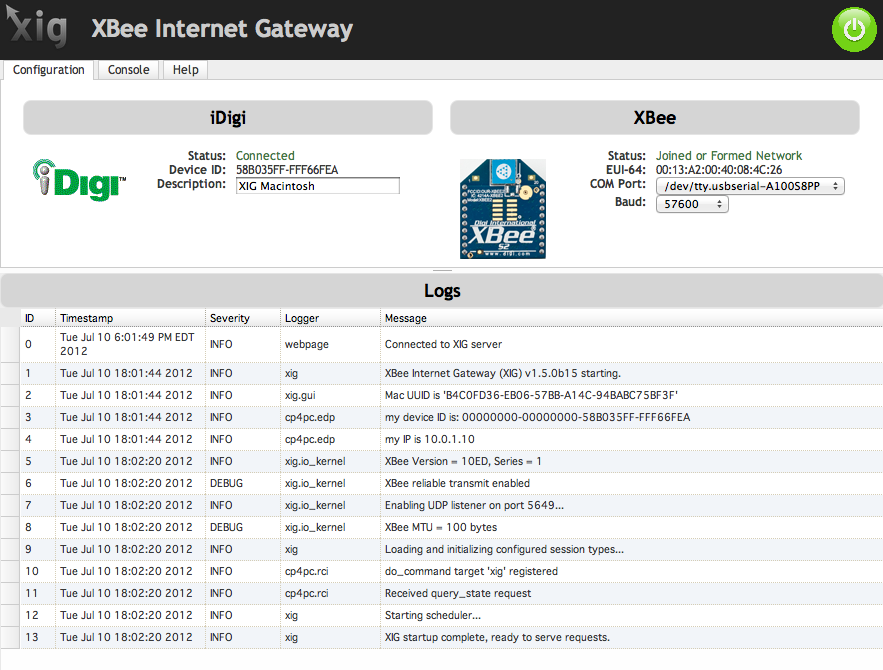This screenshot has width=883, height=670.
Task: Click DEBUG severity in row 8
Action: 226,527
